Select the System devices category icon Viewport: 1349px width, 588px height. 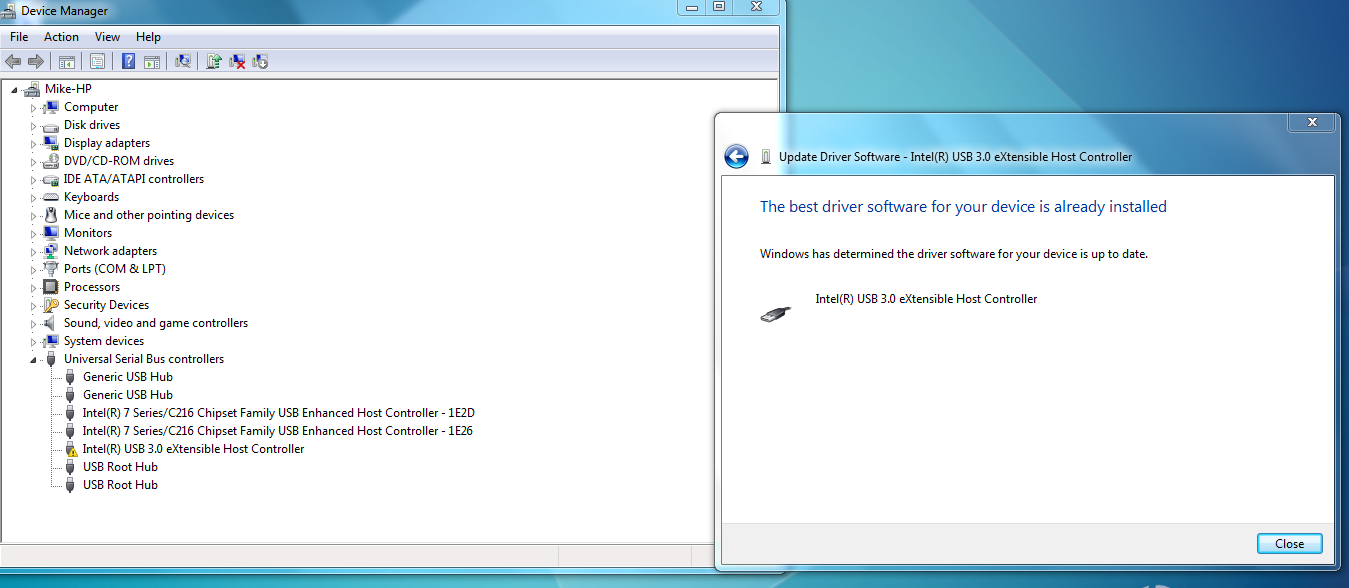(x=51, y=341)
